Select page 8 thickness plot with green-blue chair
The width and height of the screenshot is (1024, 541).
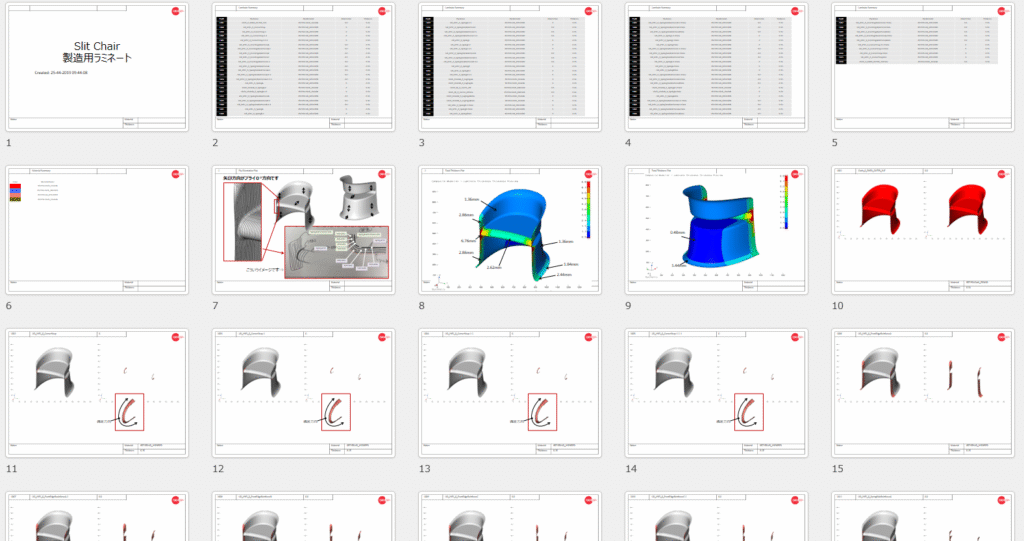[x=509, y=229]
